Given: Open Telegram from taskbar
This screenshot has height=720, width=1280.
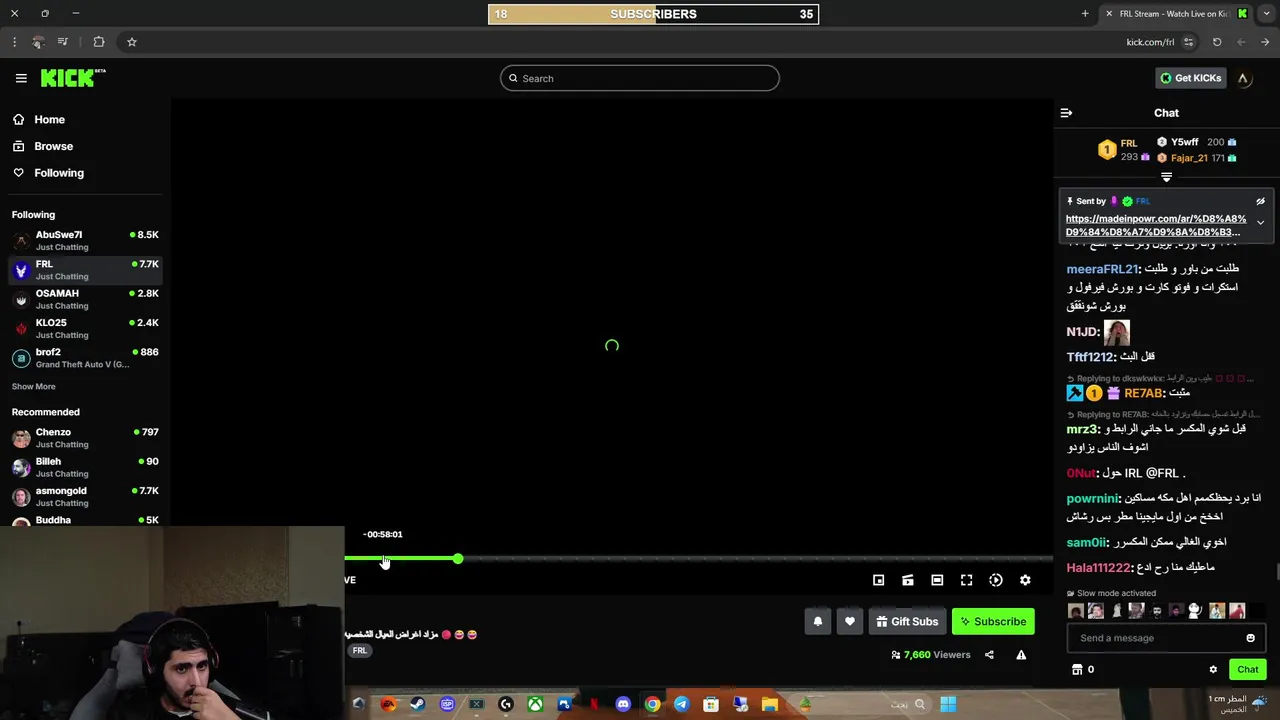Looking at the screenshot, I should (681, 704).
